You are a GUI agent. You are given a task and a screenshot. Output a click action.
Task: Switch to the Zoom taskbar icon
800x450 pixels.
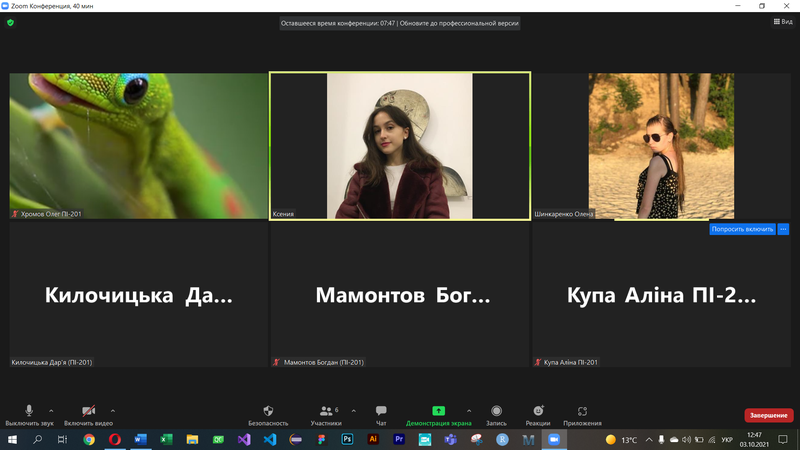554,439
